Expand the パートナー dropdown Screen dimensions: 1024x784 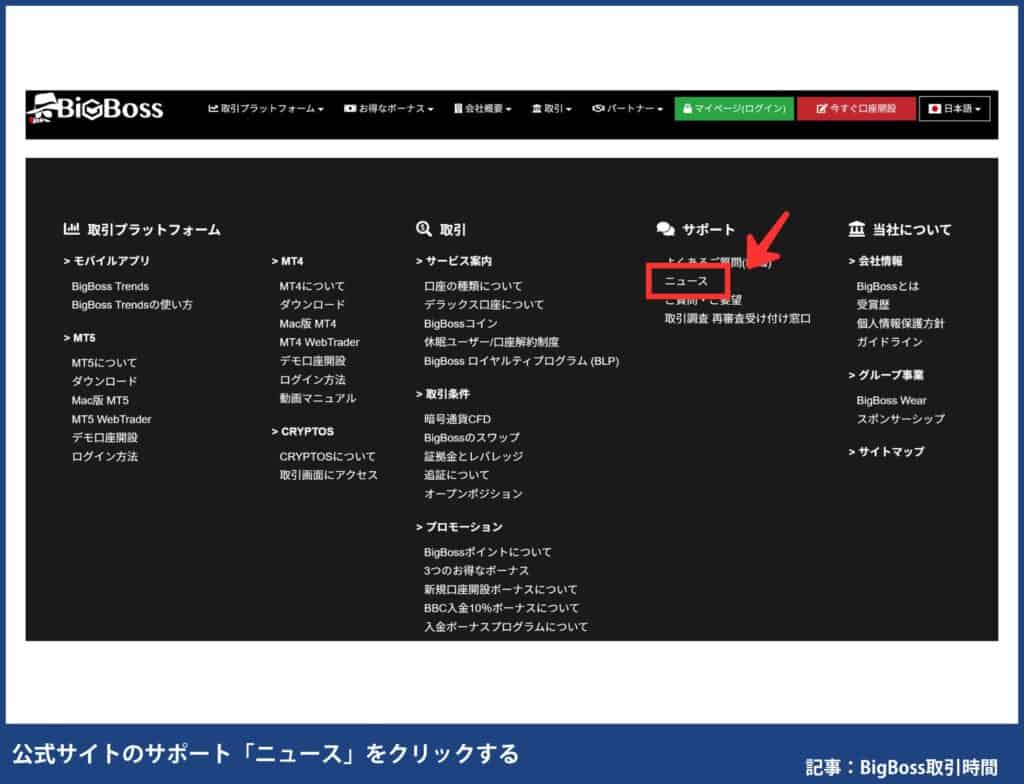630,110
